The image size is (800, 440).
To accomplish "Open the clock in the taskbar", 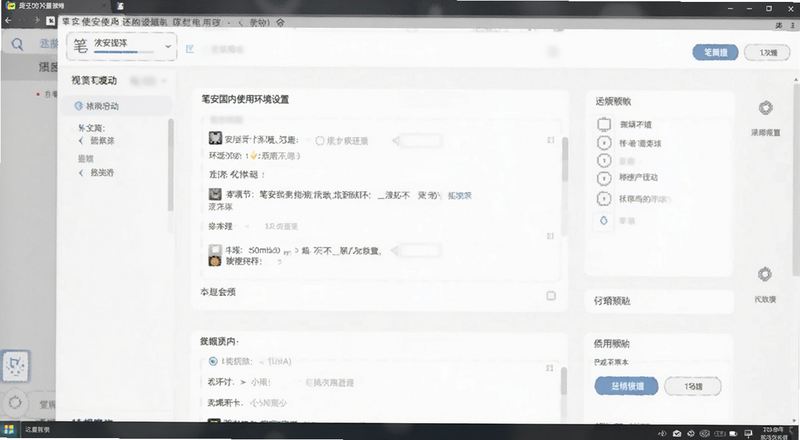I will click(x=774, y=433).
